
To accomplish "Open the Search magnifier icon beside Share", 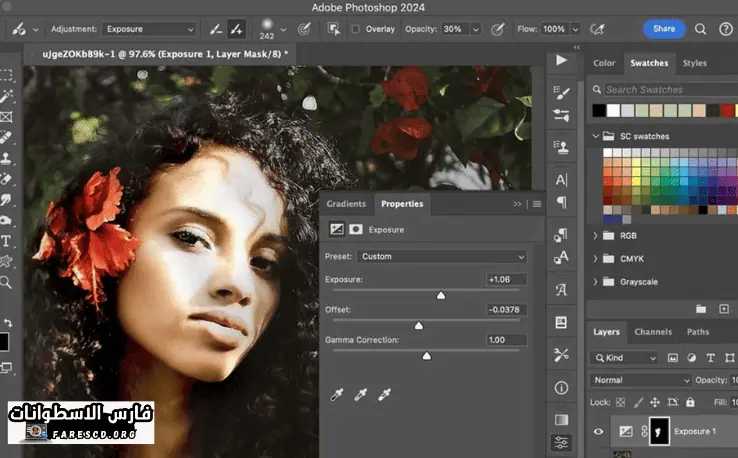I will pyautogui.click(x=699, y=29).
